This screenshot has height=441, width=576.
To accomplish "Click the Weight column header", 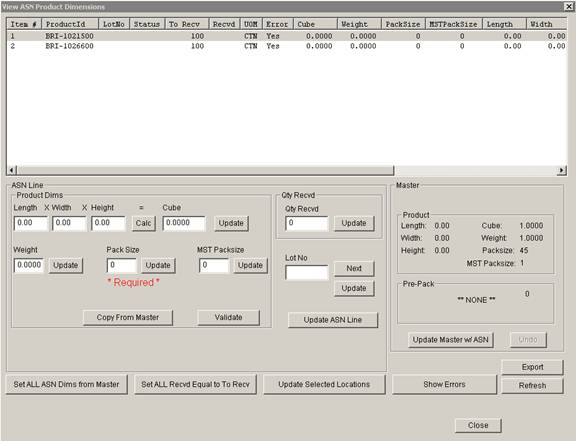I will 359,24.
